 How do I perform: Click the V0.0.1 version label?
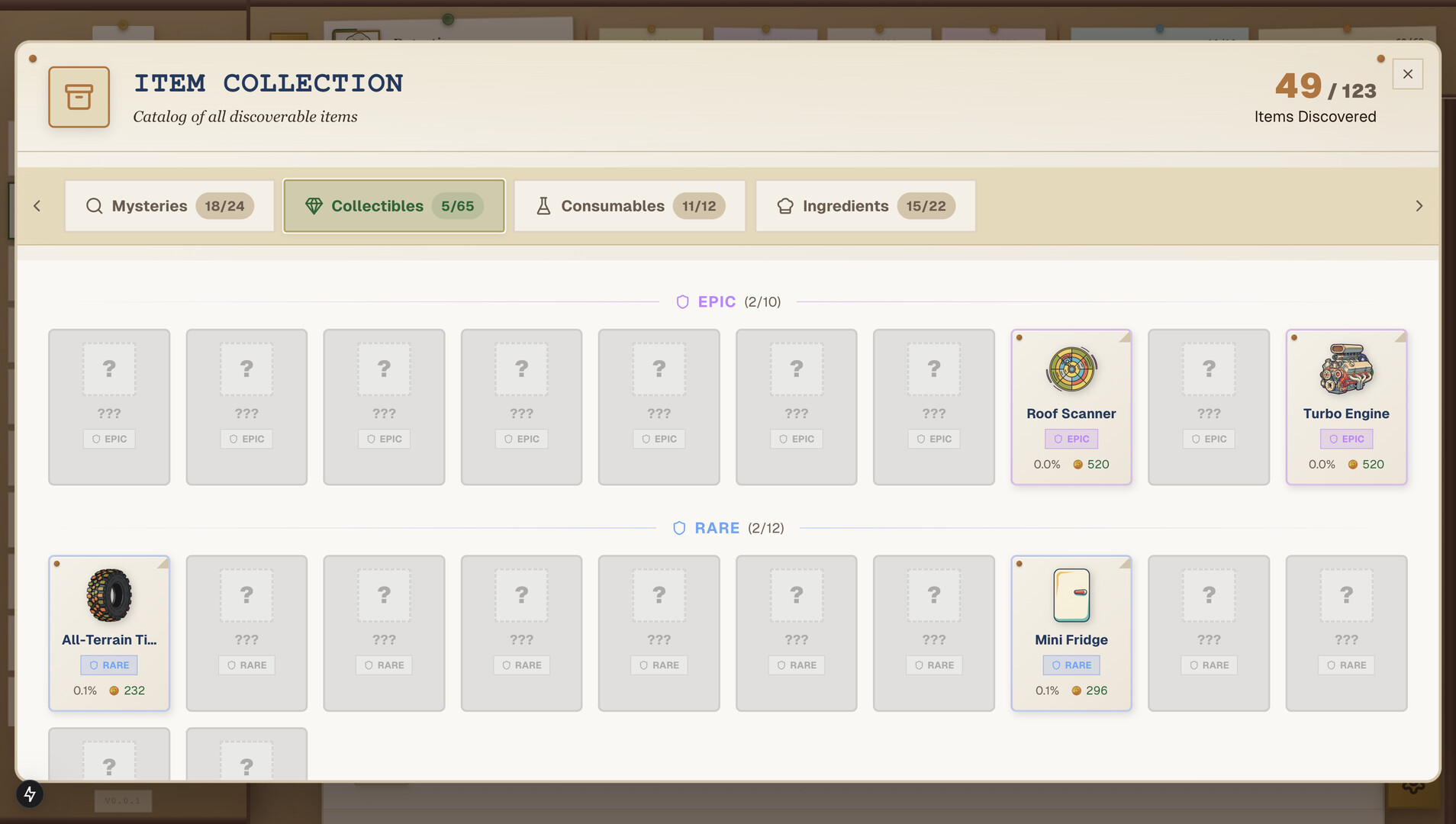pos(123,800)
